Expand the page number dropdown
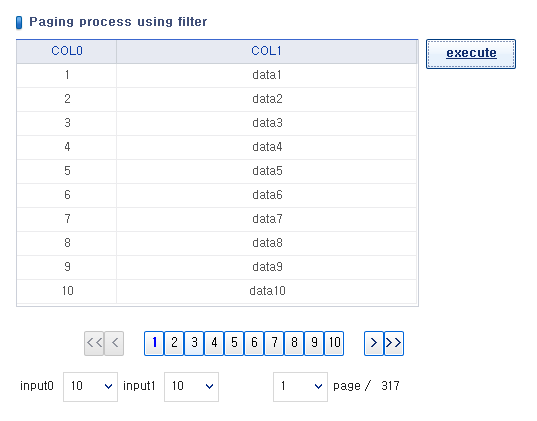 (300, 387)
